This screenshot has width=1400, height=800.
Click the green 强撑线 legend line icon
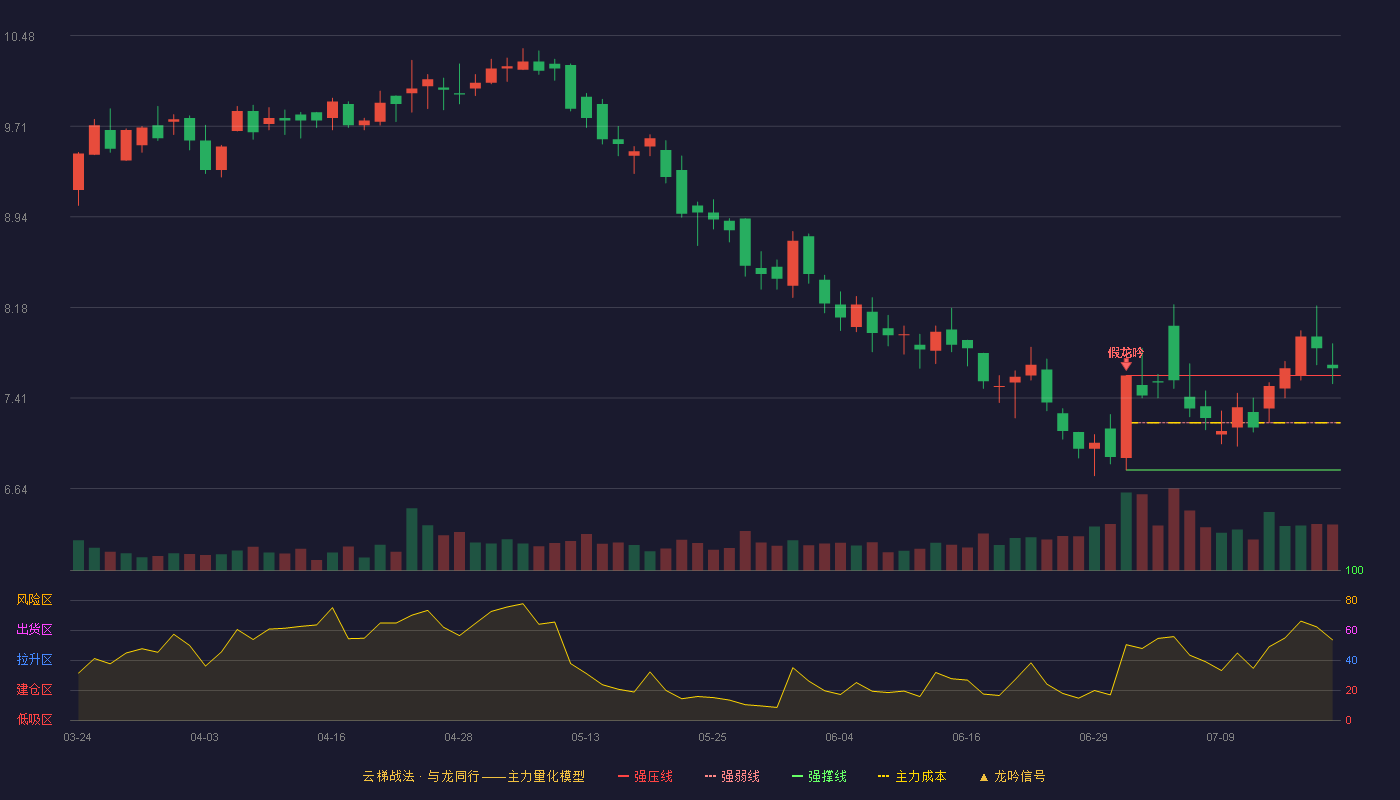[x=797, y=777]
